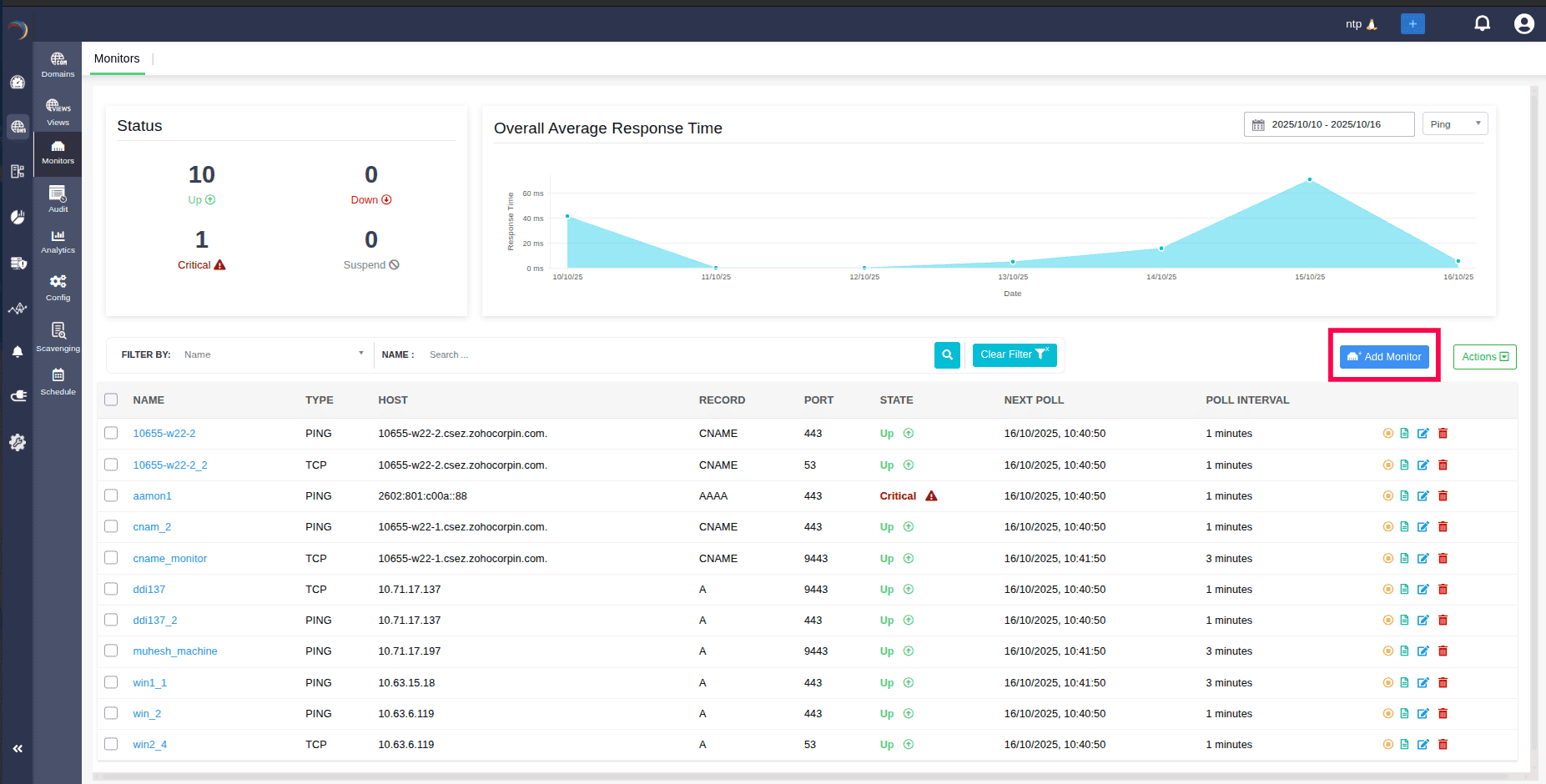Open the muhesh_machine monitor link
Screen dimensions: 1546x784
click(x=175, y=651)
